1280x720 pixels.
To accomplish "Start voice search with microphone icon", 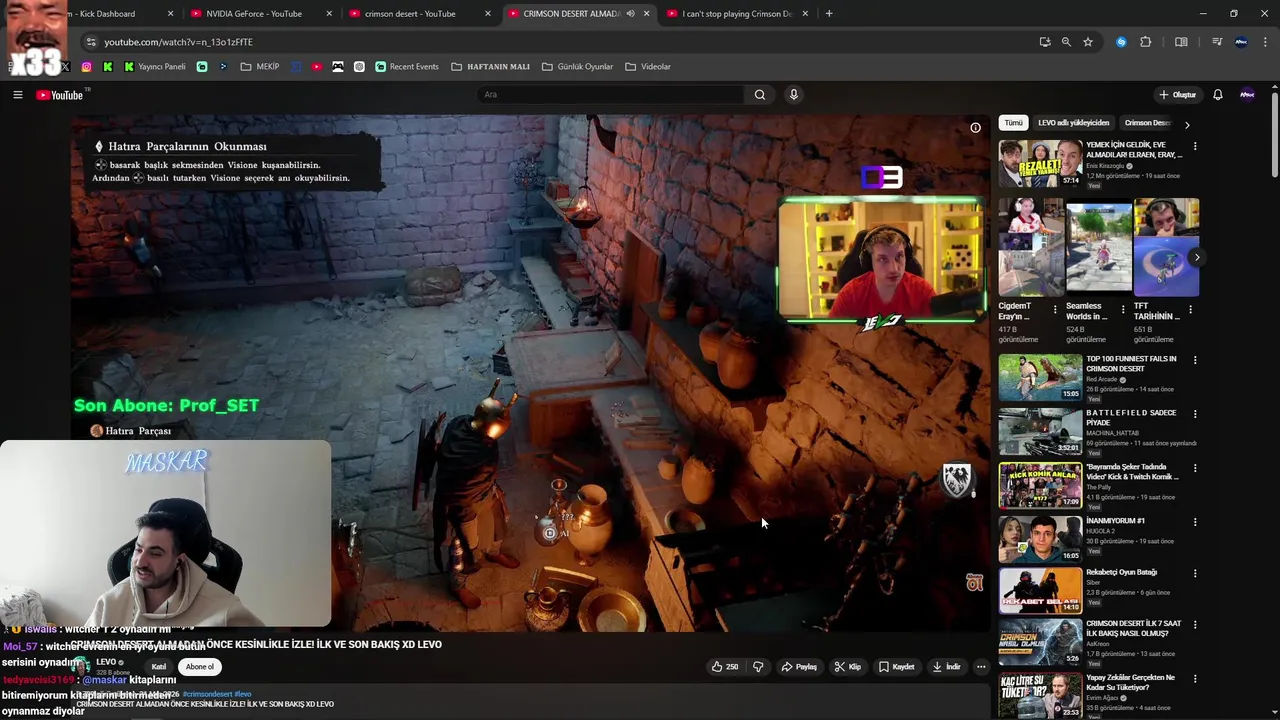I will [794, 95].
